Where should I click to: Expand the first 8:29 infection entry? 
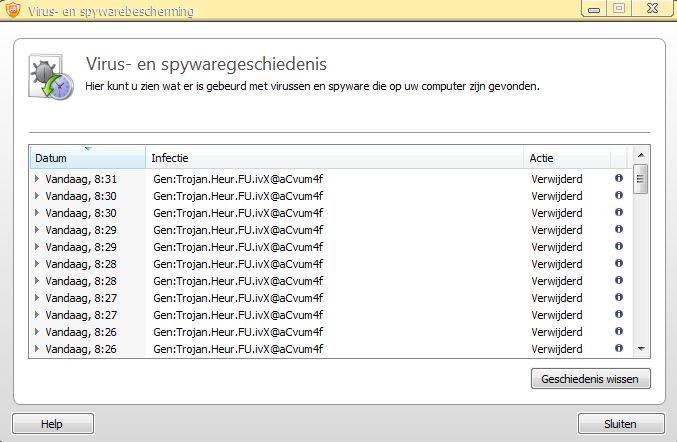pyautogui.click(x=38, y=230)
